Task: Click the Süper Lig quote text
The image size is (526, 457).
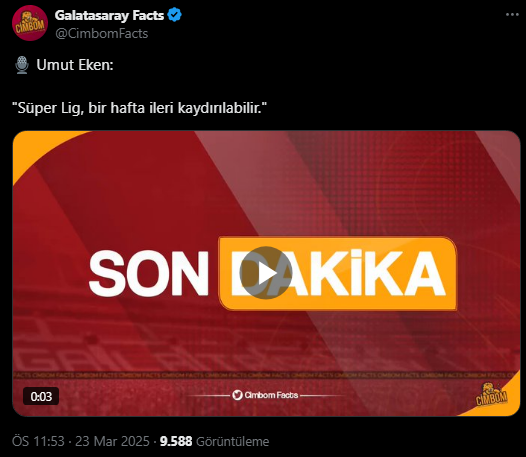Action: pyautogui.click(x=139, y=108)
